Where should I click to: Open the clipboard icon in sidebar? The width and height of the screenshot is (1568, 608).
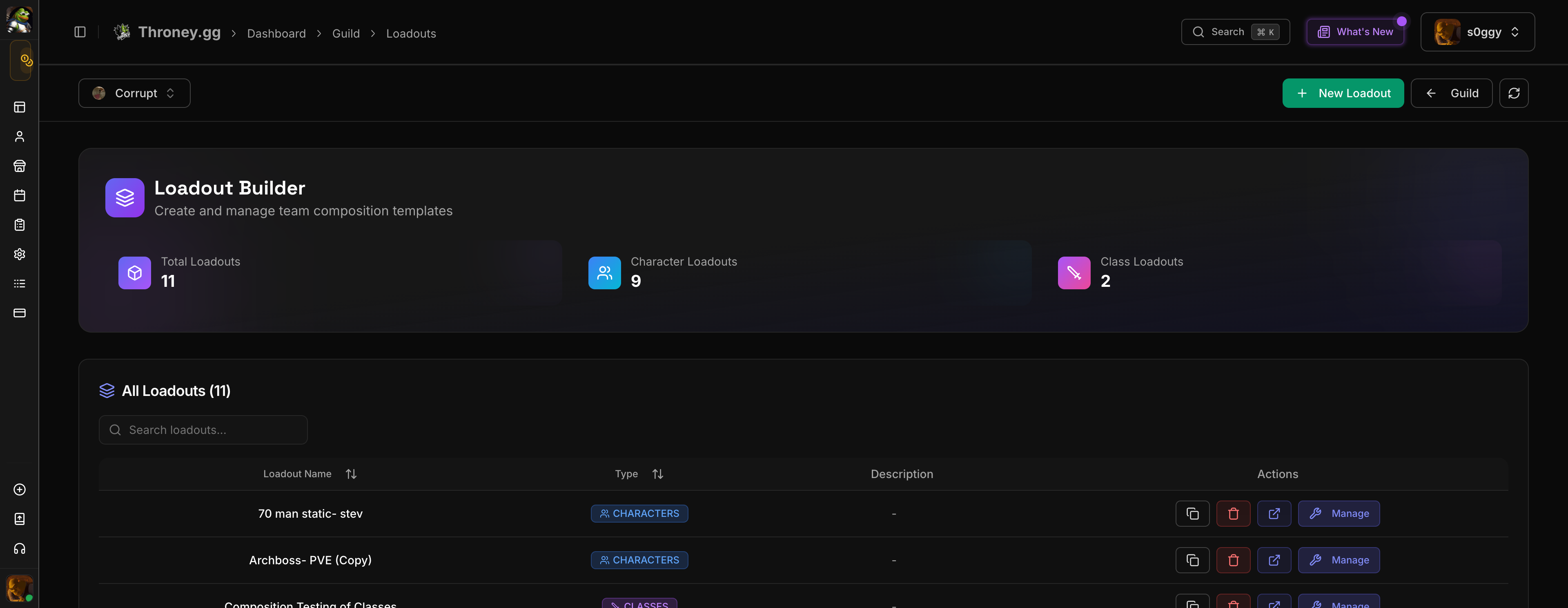point(20,225)
